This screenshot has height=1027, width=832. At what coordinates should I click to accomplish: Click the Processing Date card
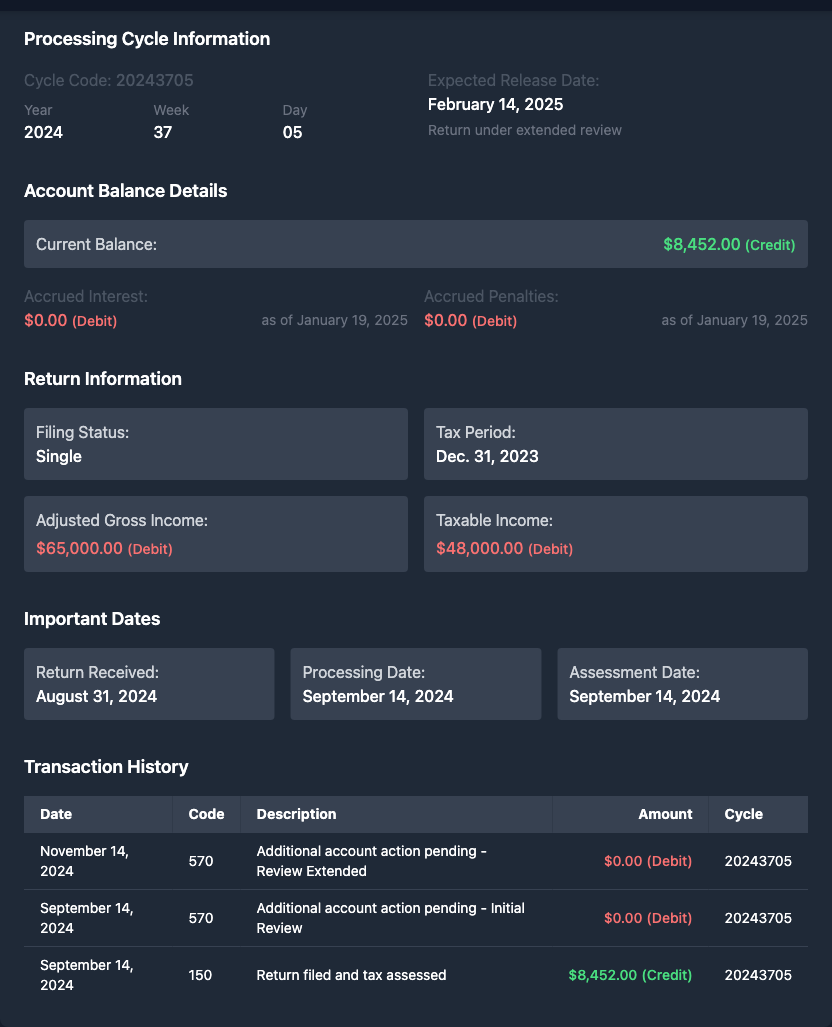[x=415, y=684]
